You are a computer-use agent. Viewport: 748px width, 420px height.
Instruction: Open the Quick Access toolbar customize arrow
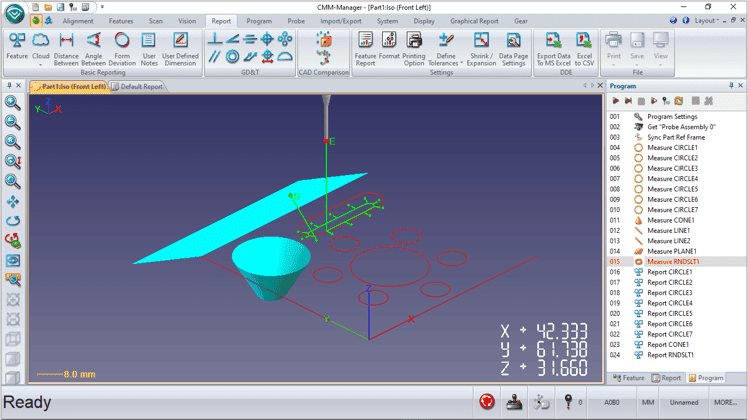(102, 7)
